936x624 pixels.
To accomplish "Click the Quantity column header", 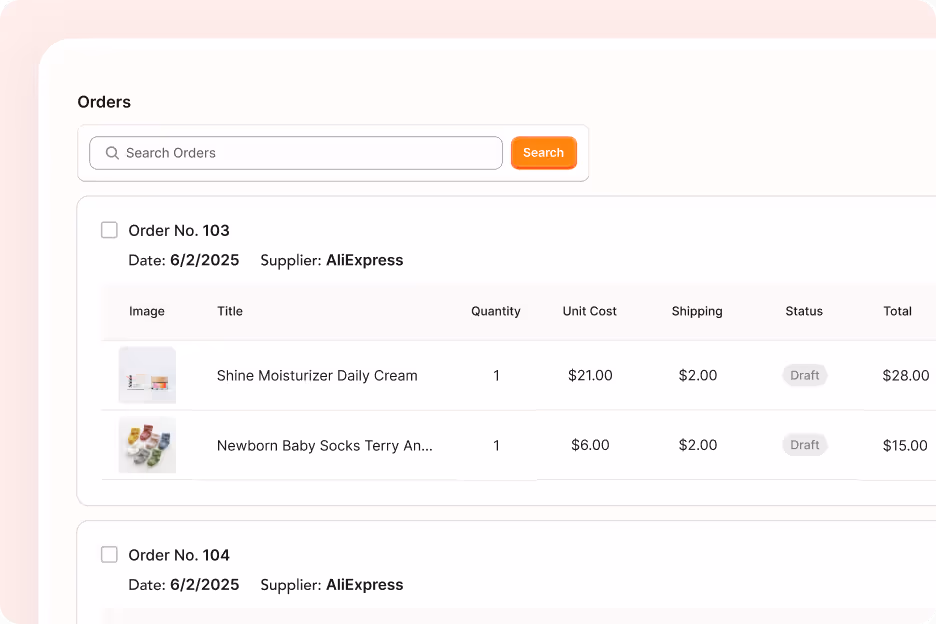I will [495, 311].
